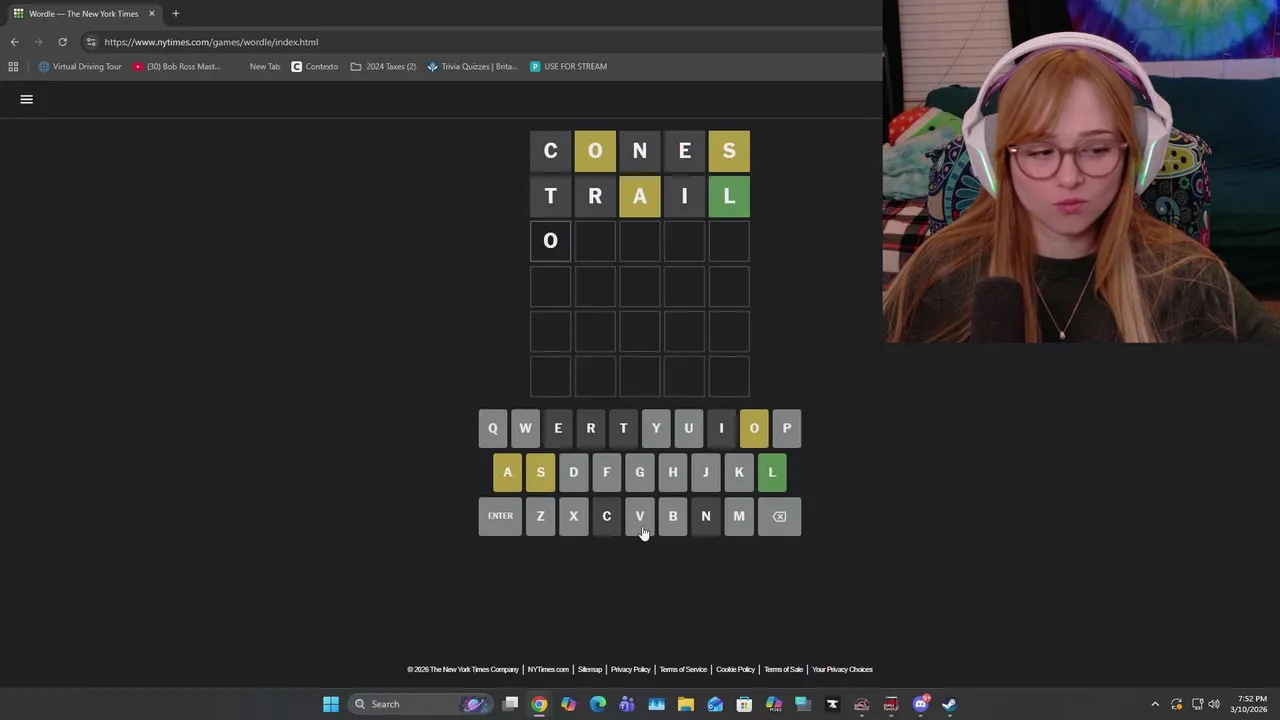Open the Trivia Quizzes Britannica bookmark
Image resolution: width=1280 pixels, height=720 pixels.
pyautogui.click(x=472, y=67)
